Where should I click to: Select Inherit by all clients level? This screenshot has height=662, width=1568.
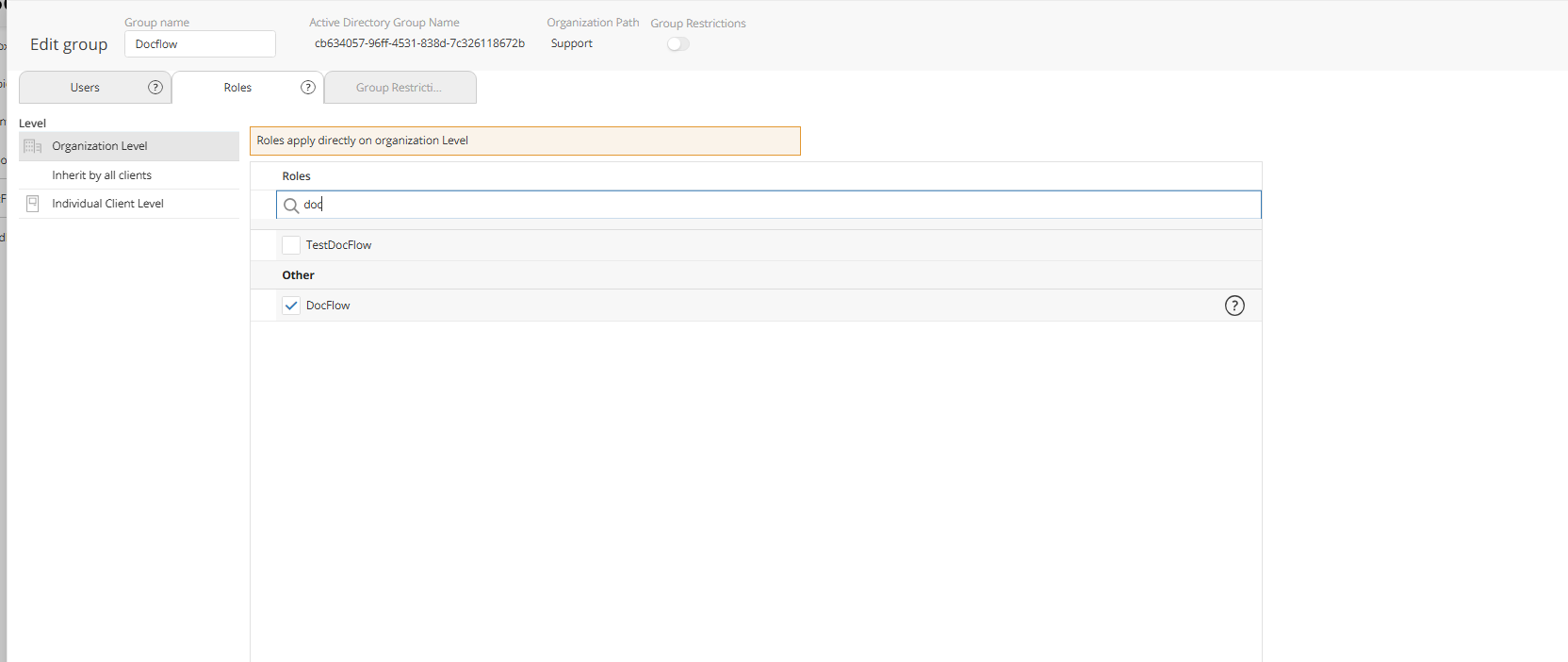point(102,175)
